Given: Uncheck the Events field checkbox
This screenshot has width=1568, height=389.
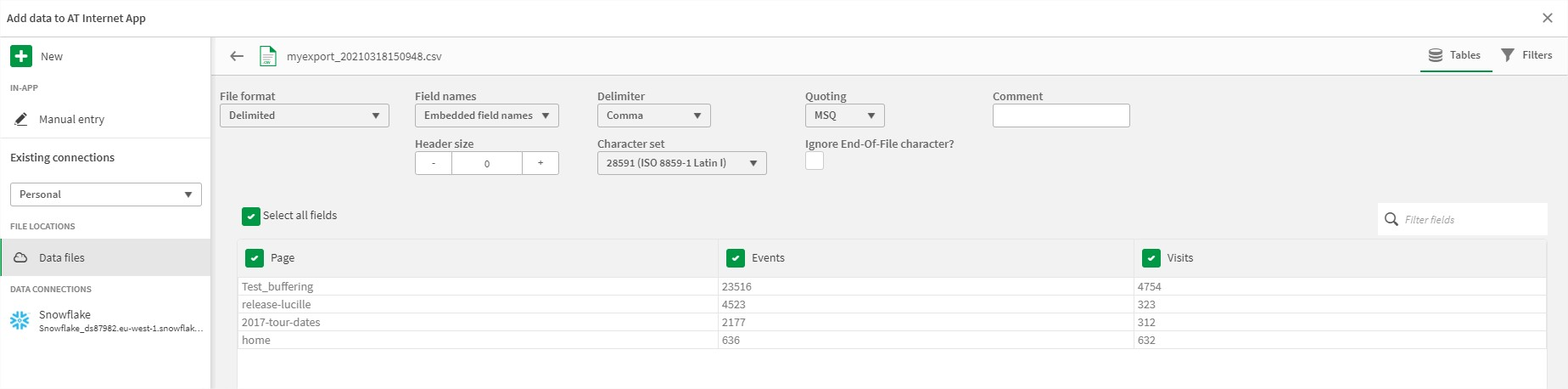Looking at the screenshot, I should 736,258.
